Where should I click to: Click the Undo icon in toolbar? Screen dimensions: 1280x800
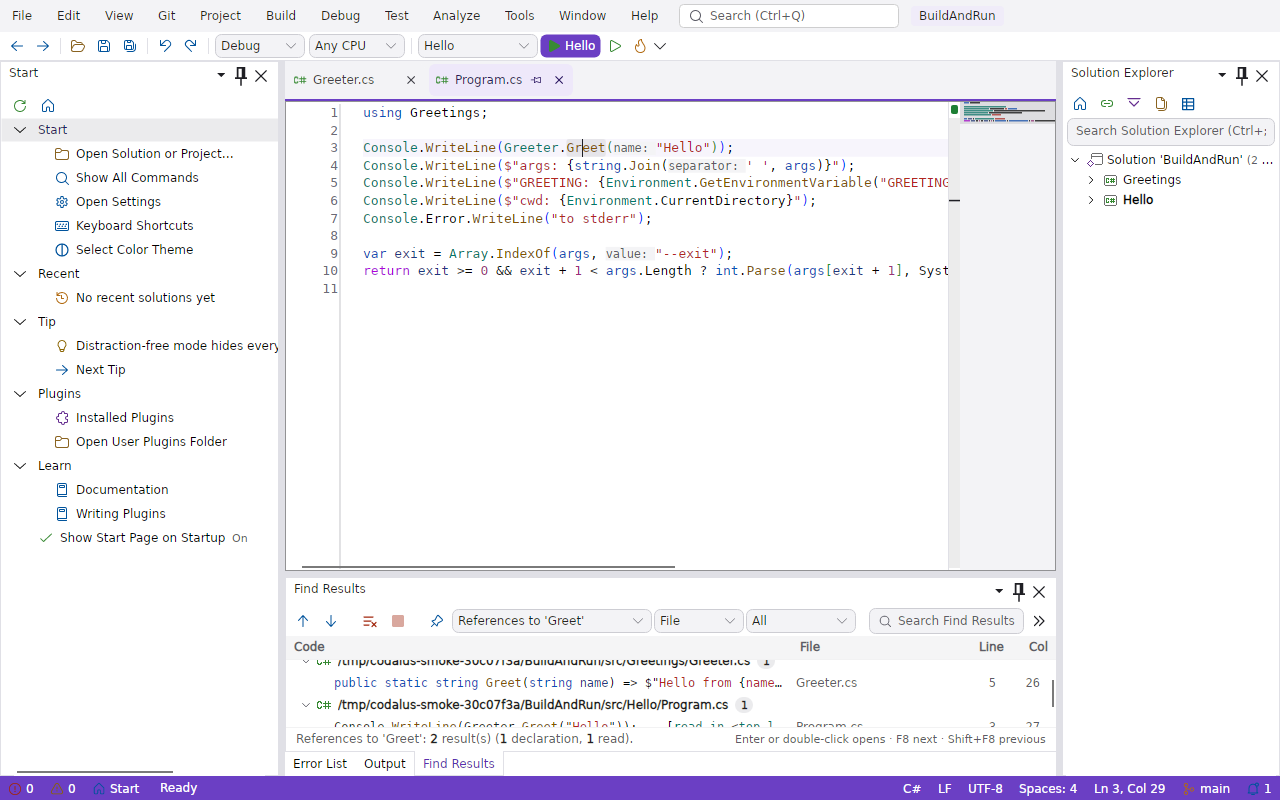[x=165, y=46]
